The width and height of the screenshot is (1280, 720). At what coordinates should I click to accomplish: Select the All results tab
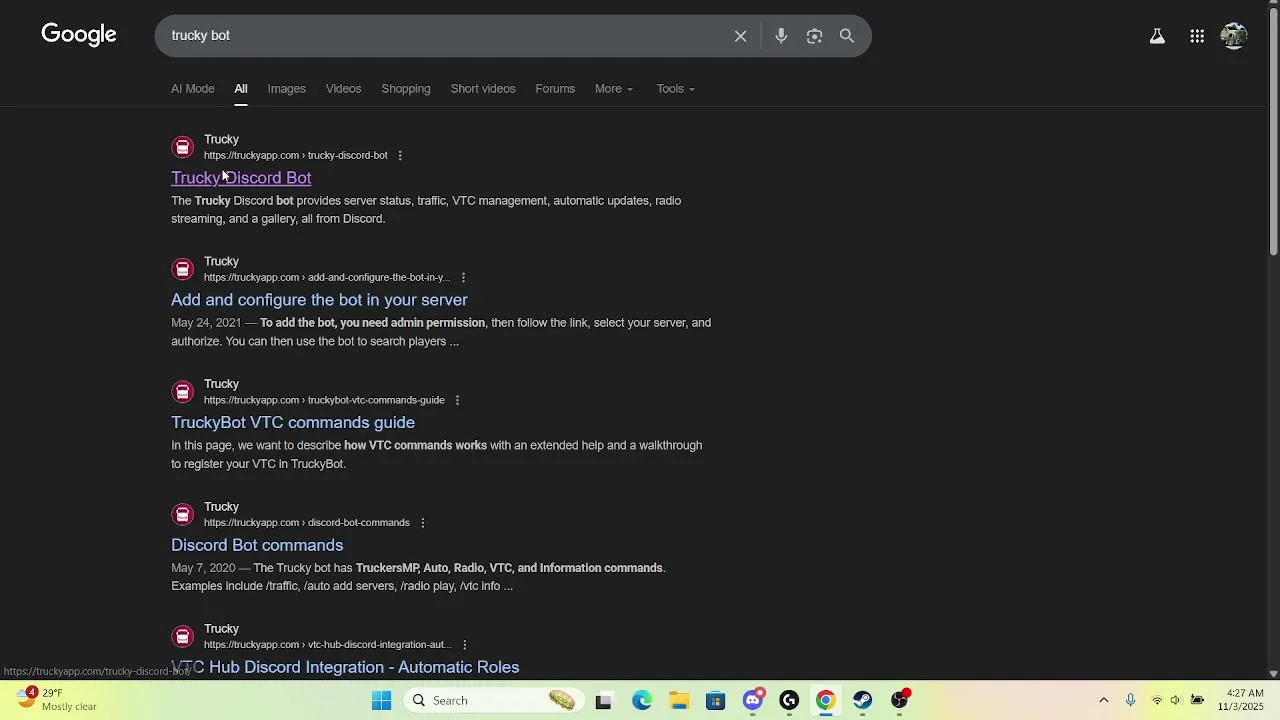241,89
